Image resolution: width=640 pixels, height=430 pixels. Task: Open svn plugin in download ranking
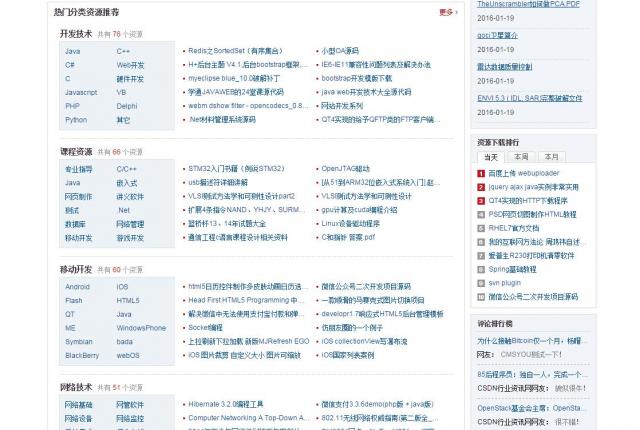pyautogui.click(x=504, y=283)
